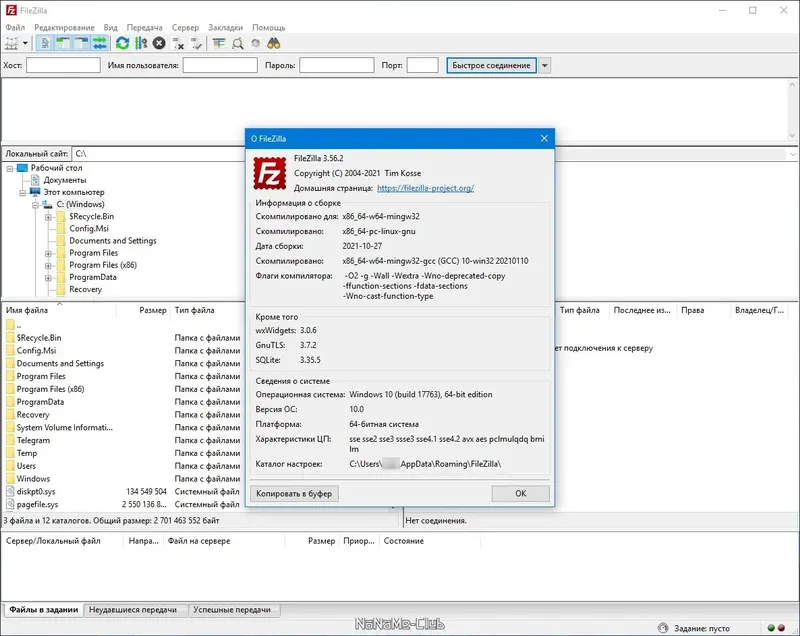The image size is (800, 636).
Task: Open the Помощь menu
Action: click(268, 28)
